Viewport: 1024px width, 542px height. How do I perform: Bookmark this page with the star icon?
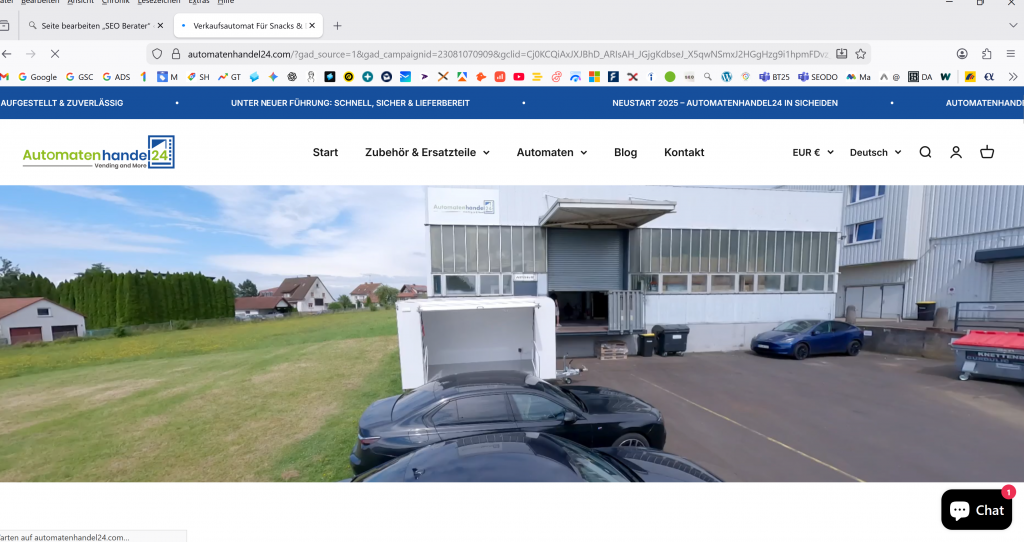pyautogui.click(x=859, y=54)
